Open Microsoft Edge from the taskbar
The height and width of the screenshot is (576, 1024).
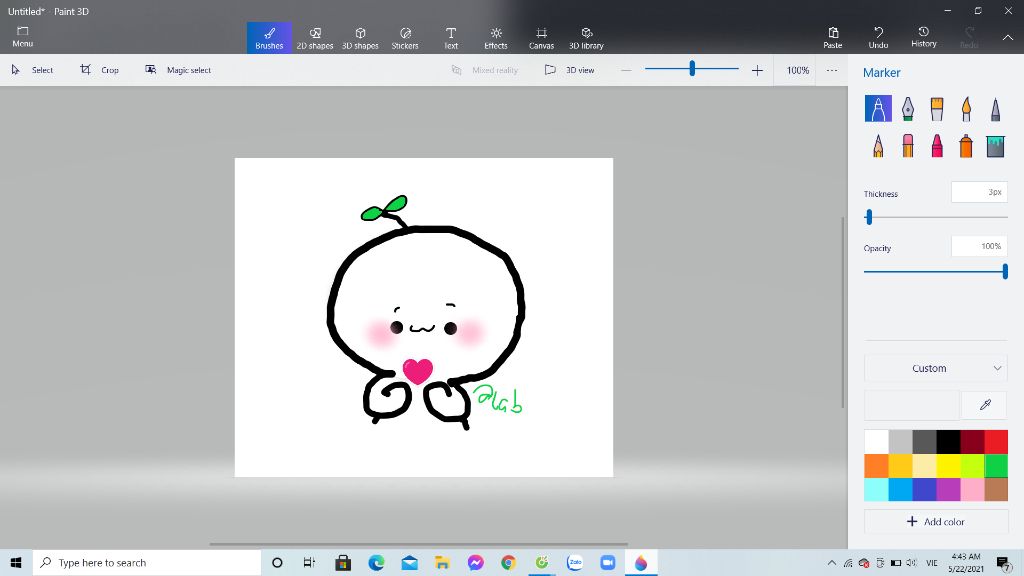pyautogui.click(x=376, y=562)
